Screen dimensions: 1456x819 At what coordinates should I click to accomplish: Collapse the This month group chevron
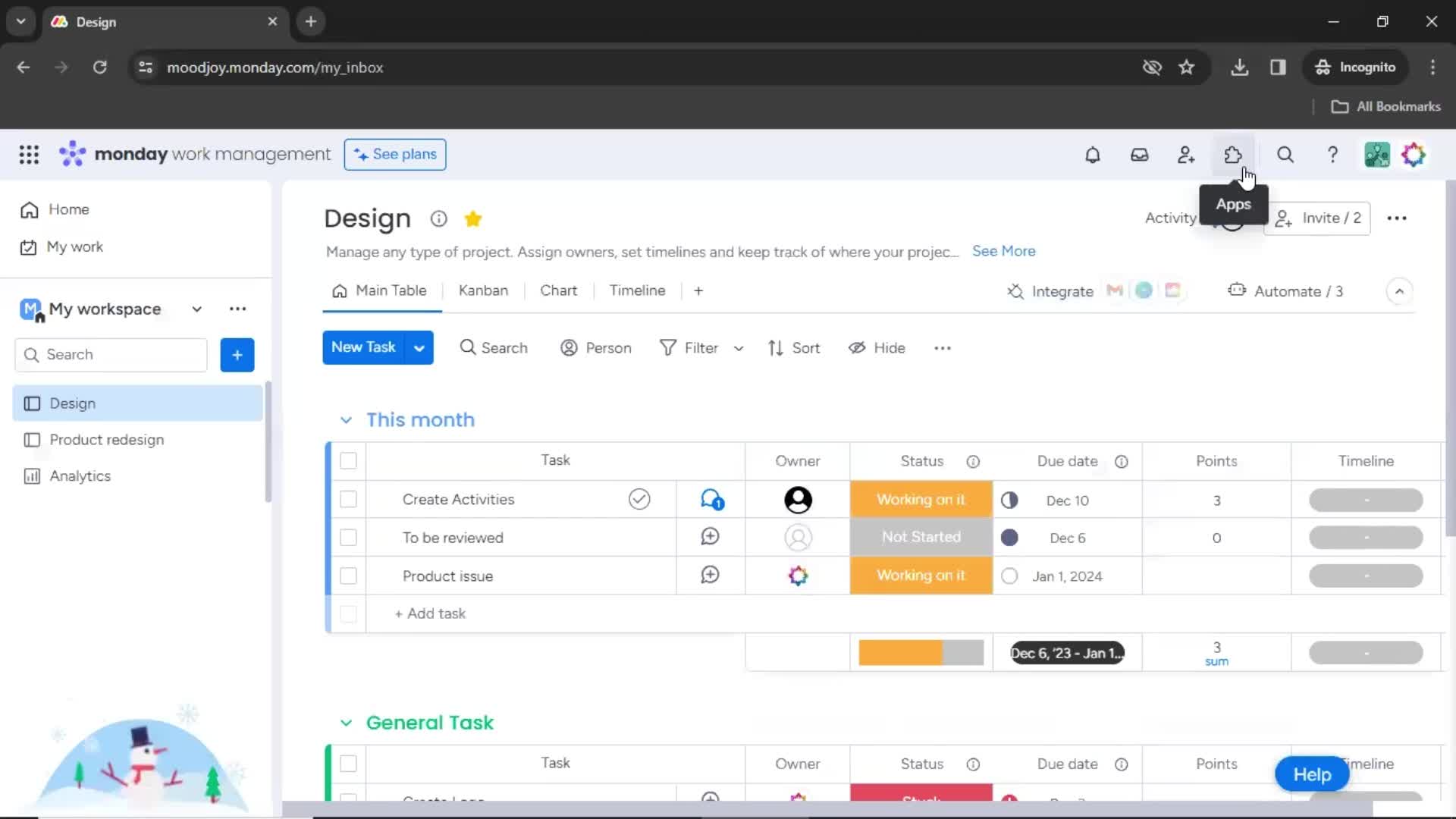pos(347,419)
